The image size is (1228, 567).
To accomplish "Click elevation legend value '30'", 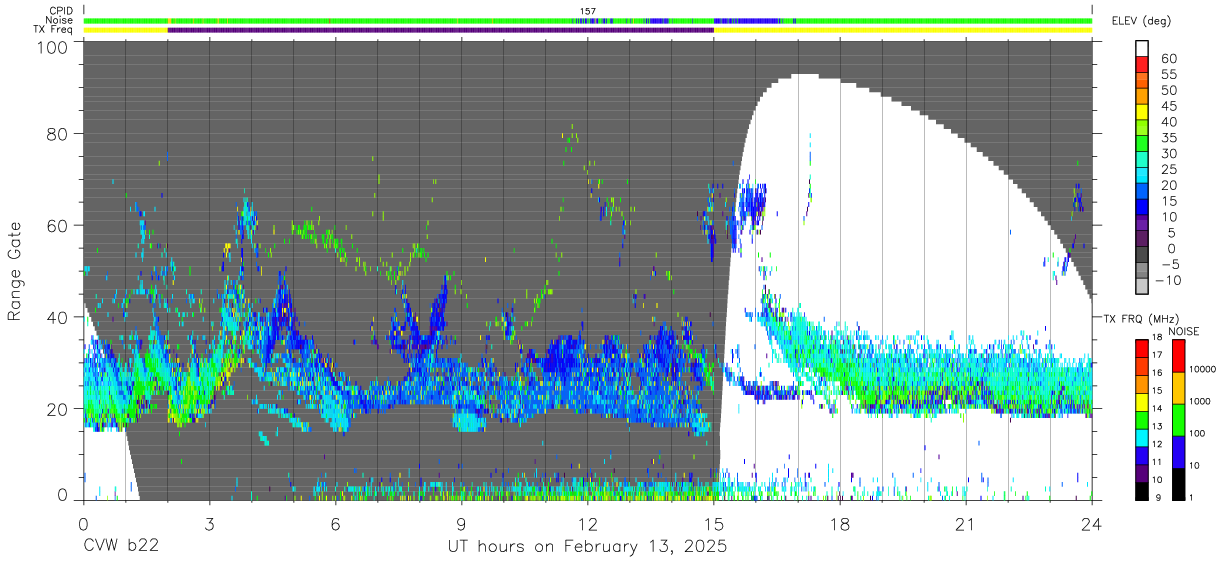I will point(1169,154).
